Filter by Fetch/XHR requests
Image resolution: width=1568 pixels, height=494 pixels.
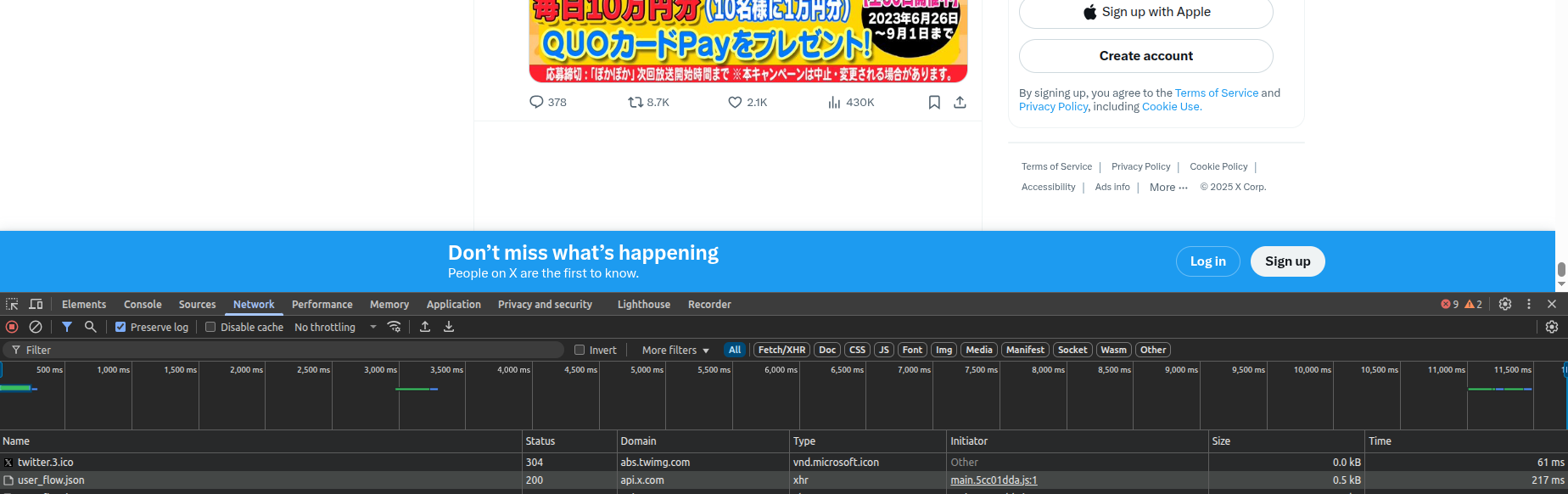tap(781, 350)
